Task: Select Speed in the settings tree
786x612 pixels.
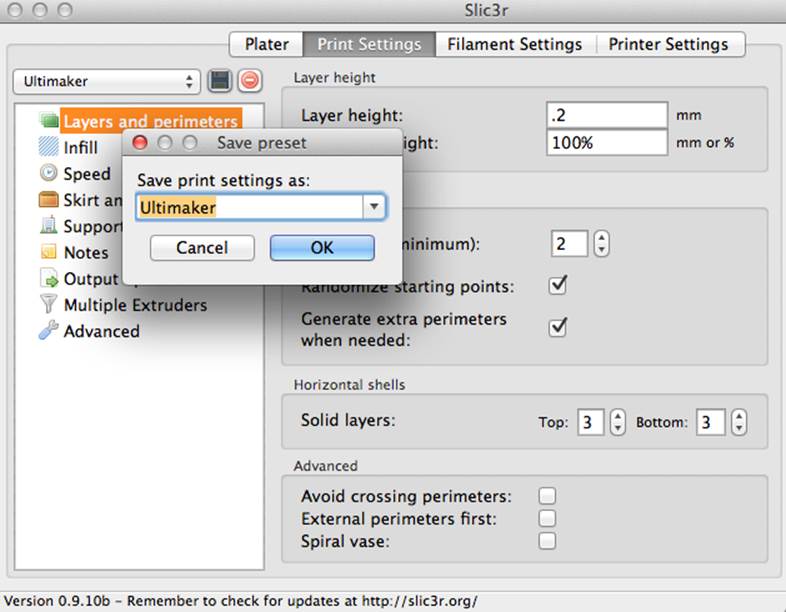Action: pyautogui.click(x=87, y=174)
